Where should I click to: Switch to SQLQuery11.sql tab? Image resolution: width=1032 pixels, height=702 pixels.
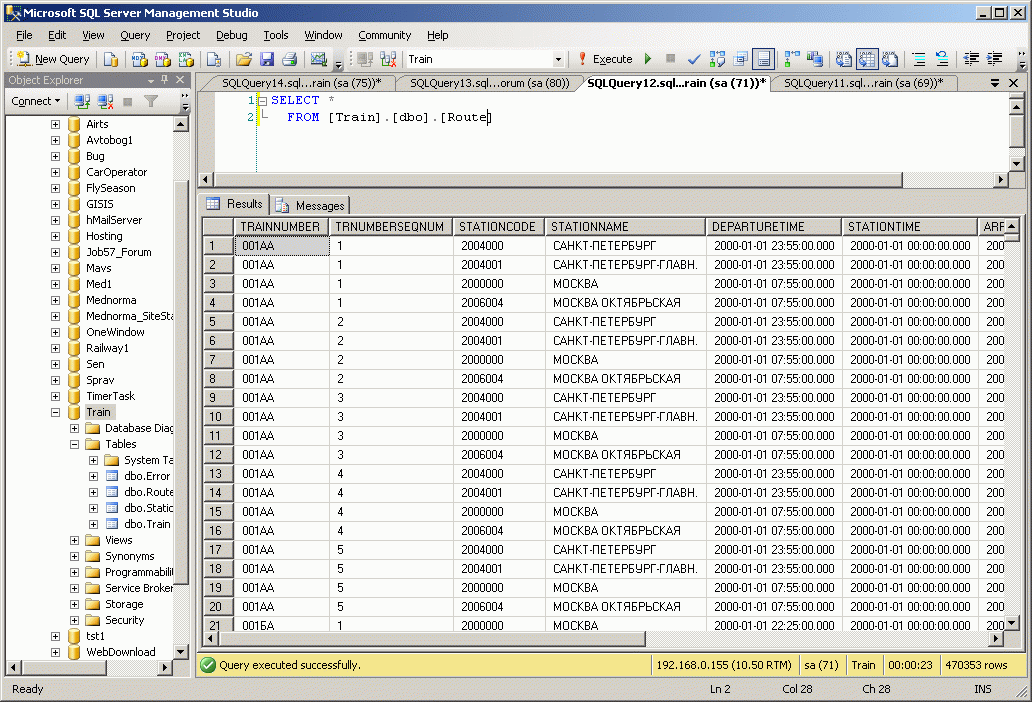(863, 83)
